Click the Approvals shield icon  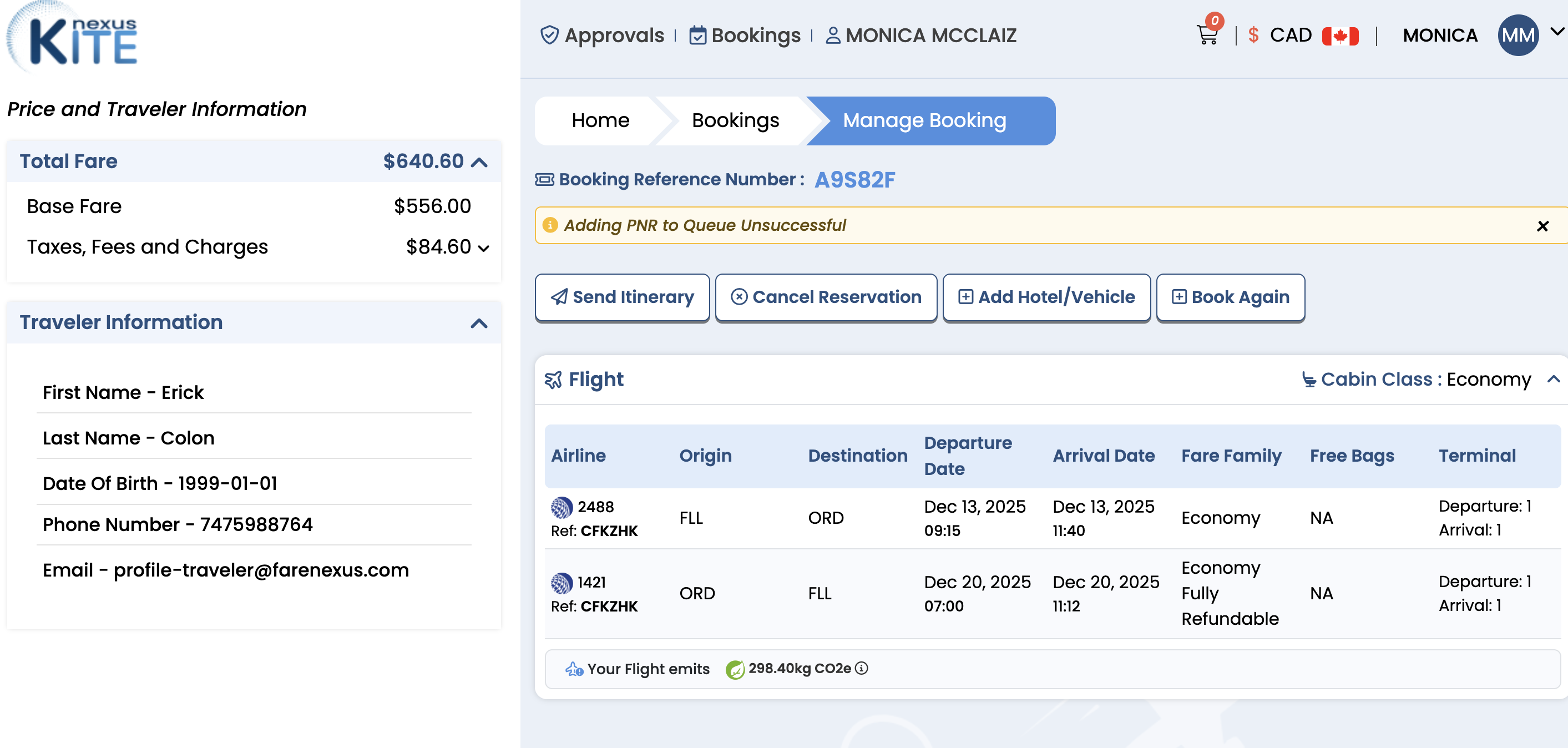[549, 36]
